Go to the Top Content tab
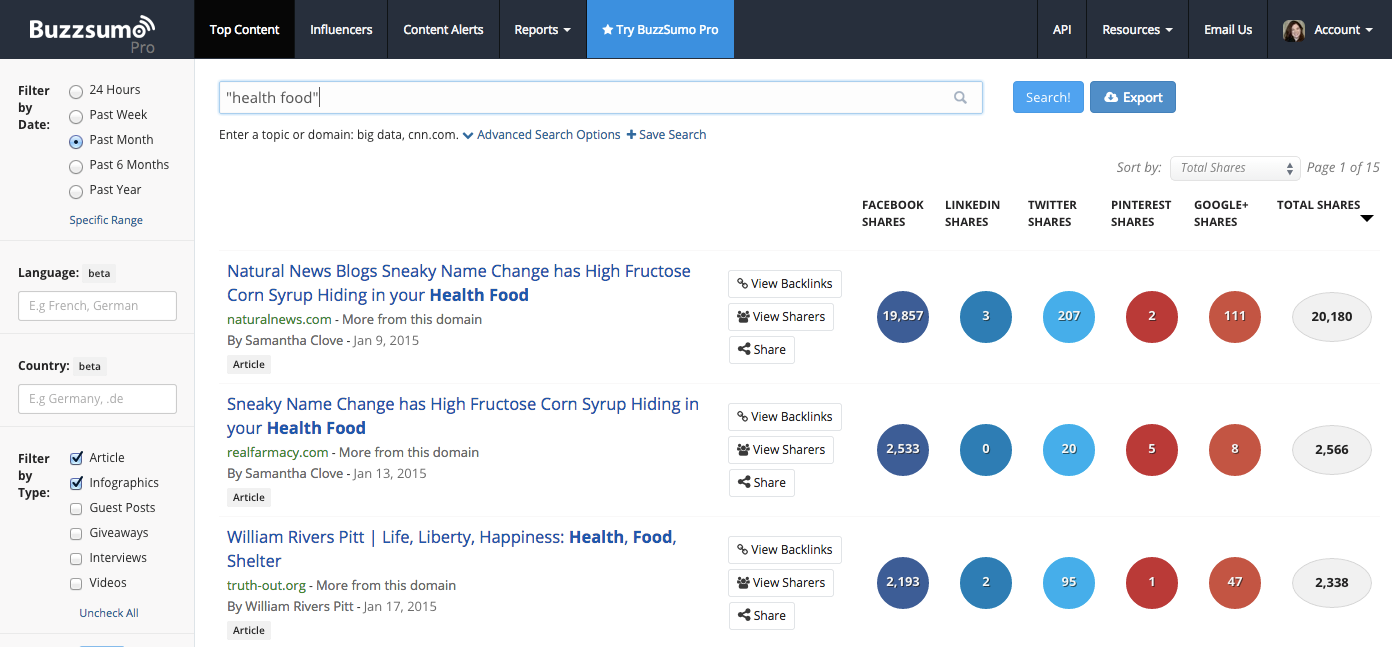 coord(245,30)
